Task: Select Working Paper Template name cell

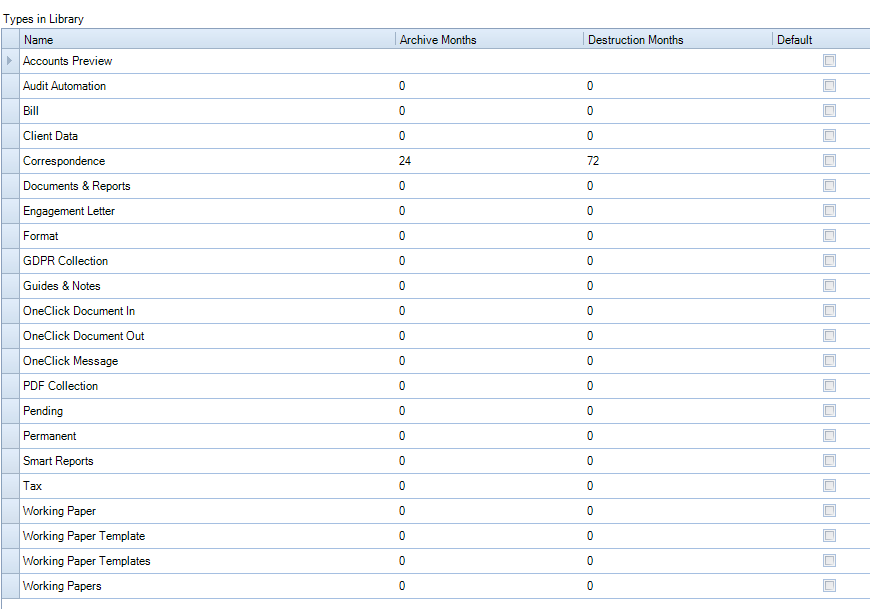Action: [x=208, y=535]
